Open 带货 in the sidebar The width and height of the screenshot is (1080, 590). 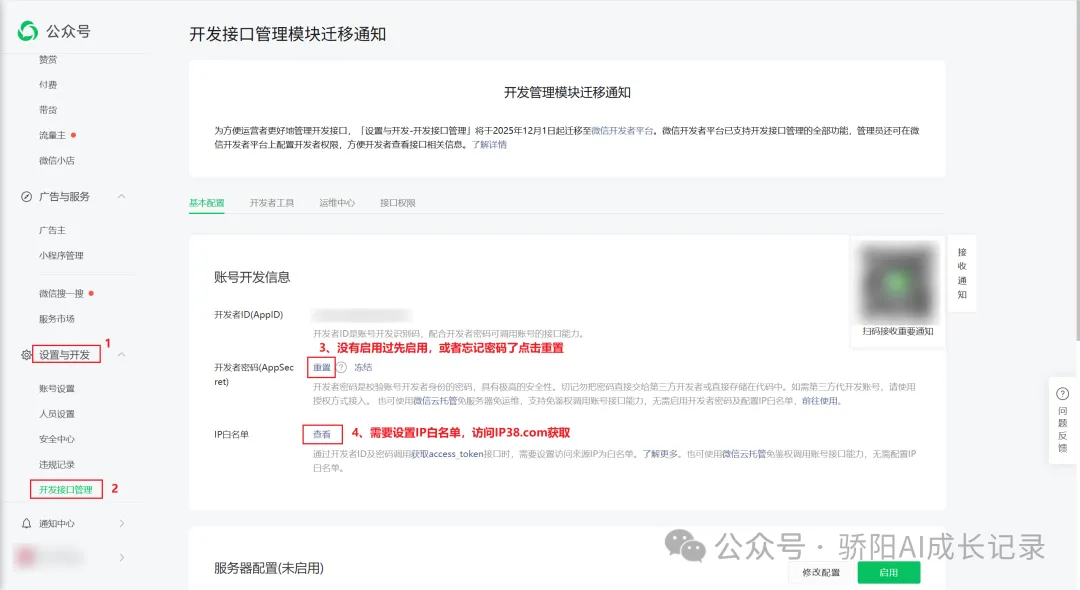pyautogui.click(x=48, y=110)
